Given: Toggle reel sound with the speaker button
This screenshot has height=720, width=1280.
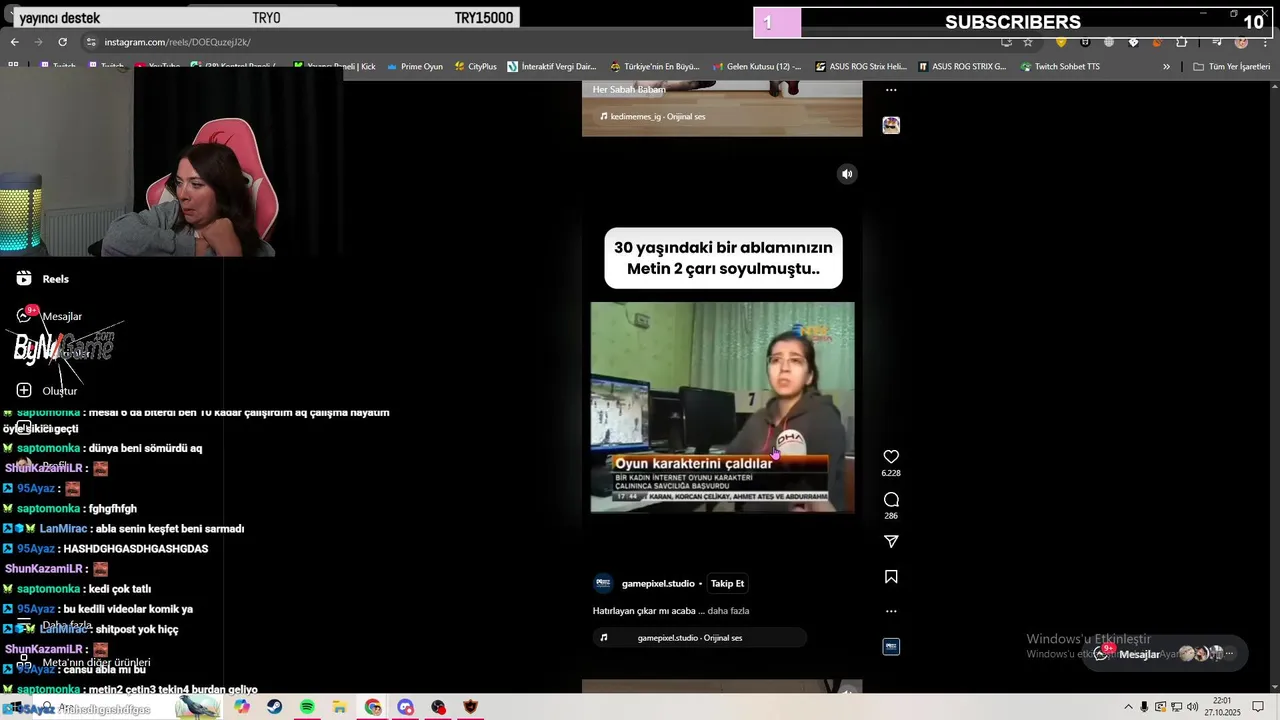Looking at the screenshot, I should [847, 174].
